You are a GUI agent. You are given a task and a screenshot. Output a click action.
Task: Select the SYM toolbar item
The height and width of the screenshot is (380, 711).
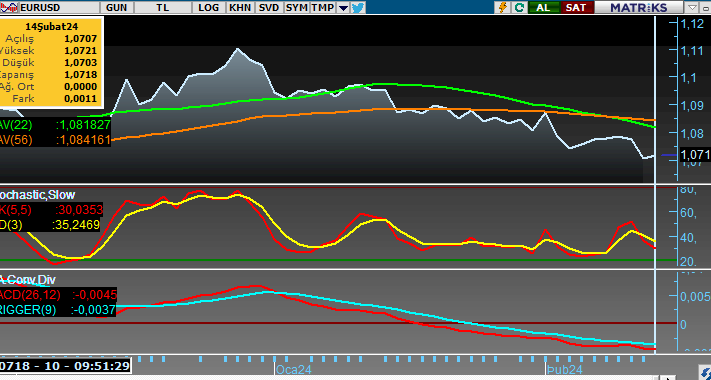(x=297, y=7)
